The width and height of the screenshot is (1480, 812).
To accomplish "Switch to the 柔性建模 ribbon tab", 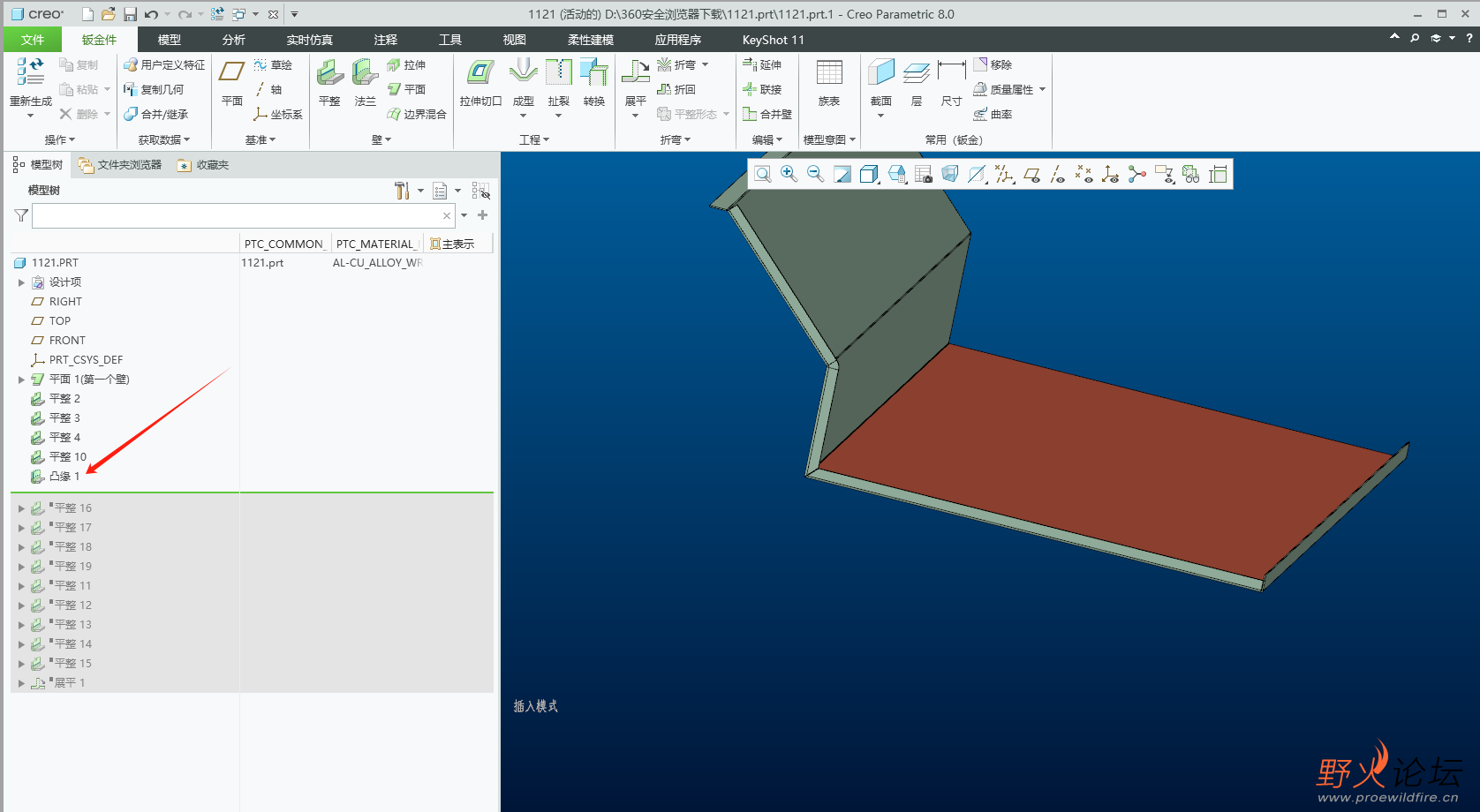I will (x=590, y=40).
